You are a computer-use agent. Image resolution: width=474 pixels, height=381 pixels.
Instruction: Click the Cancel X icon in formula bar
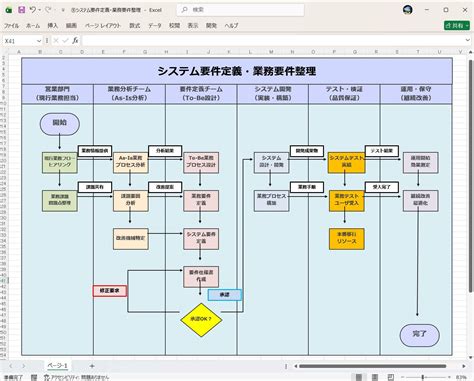(x=56, y=41)
